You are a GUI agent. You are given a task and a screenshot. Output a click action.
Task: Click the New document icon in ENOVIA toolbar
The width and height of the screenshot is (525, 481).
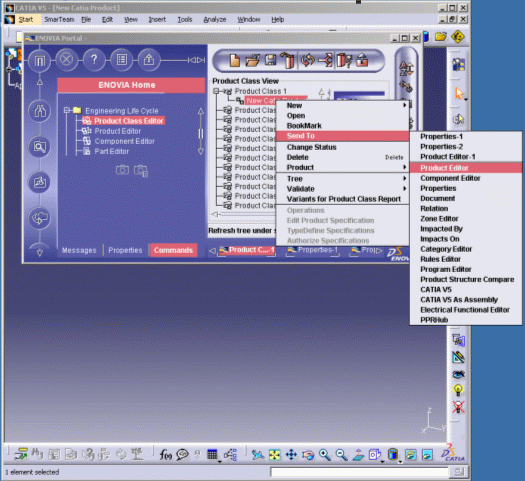coord(234,61)
